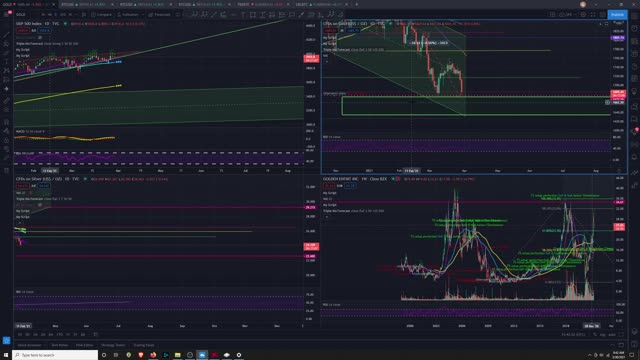Open the Windows Start menu

pyautogui.click(x=6, y=355)
